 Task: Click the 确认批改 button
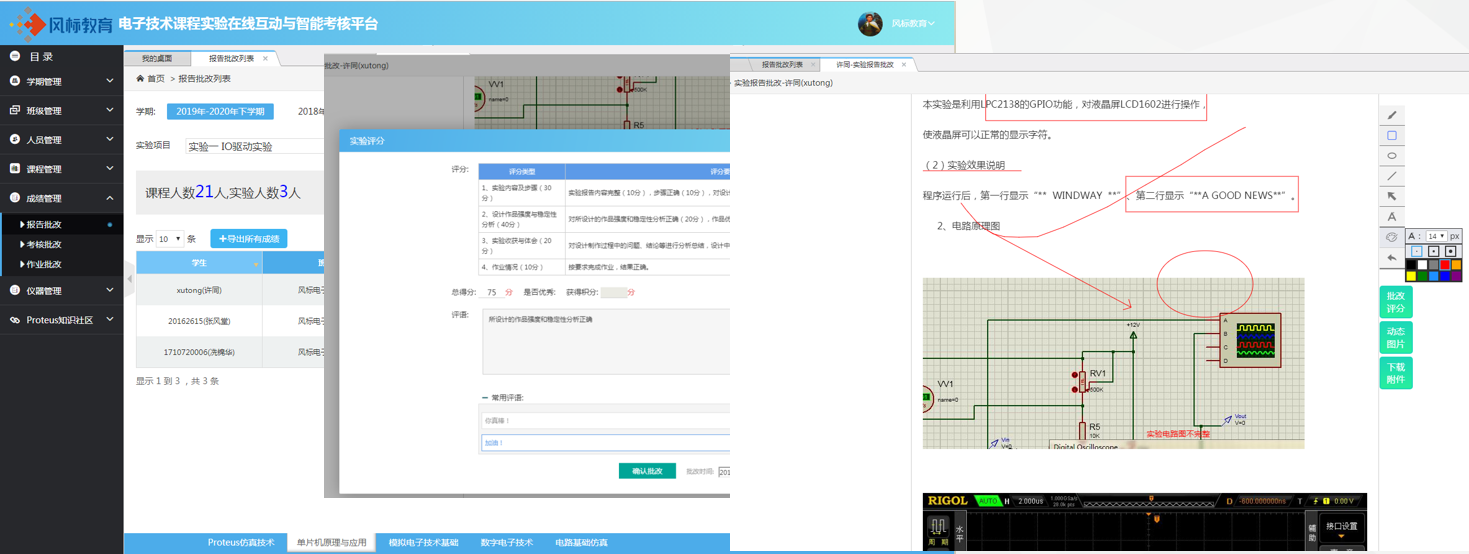(647, 471)
